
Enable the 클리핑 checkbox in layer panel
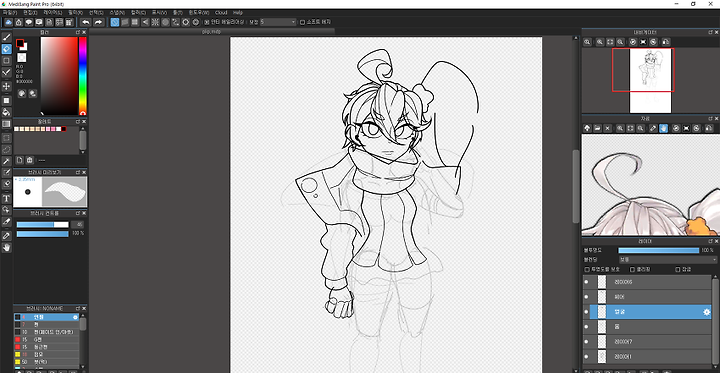632,270
